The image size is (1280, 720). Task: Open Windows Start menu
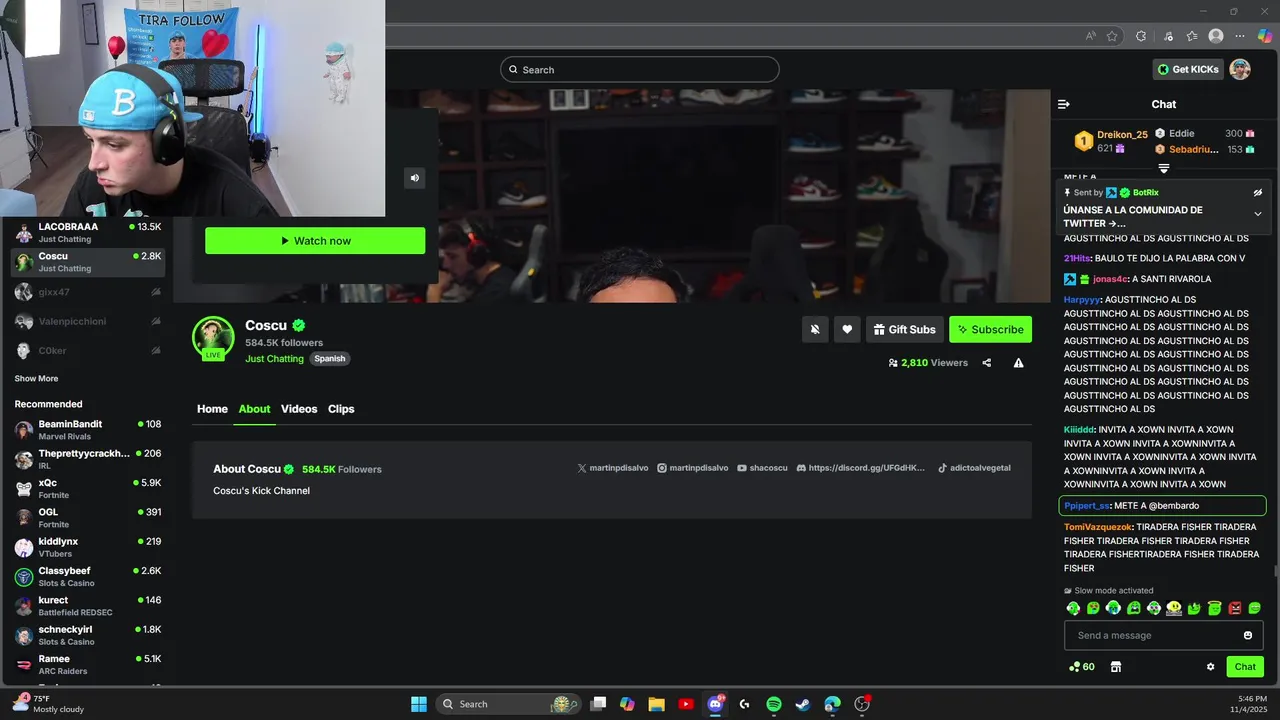pos(419,704)
